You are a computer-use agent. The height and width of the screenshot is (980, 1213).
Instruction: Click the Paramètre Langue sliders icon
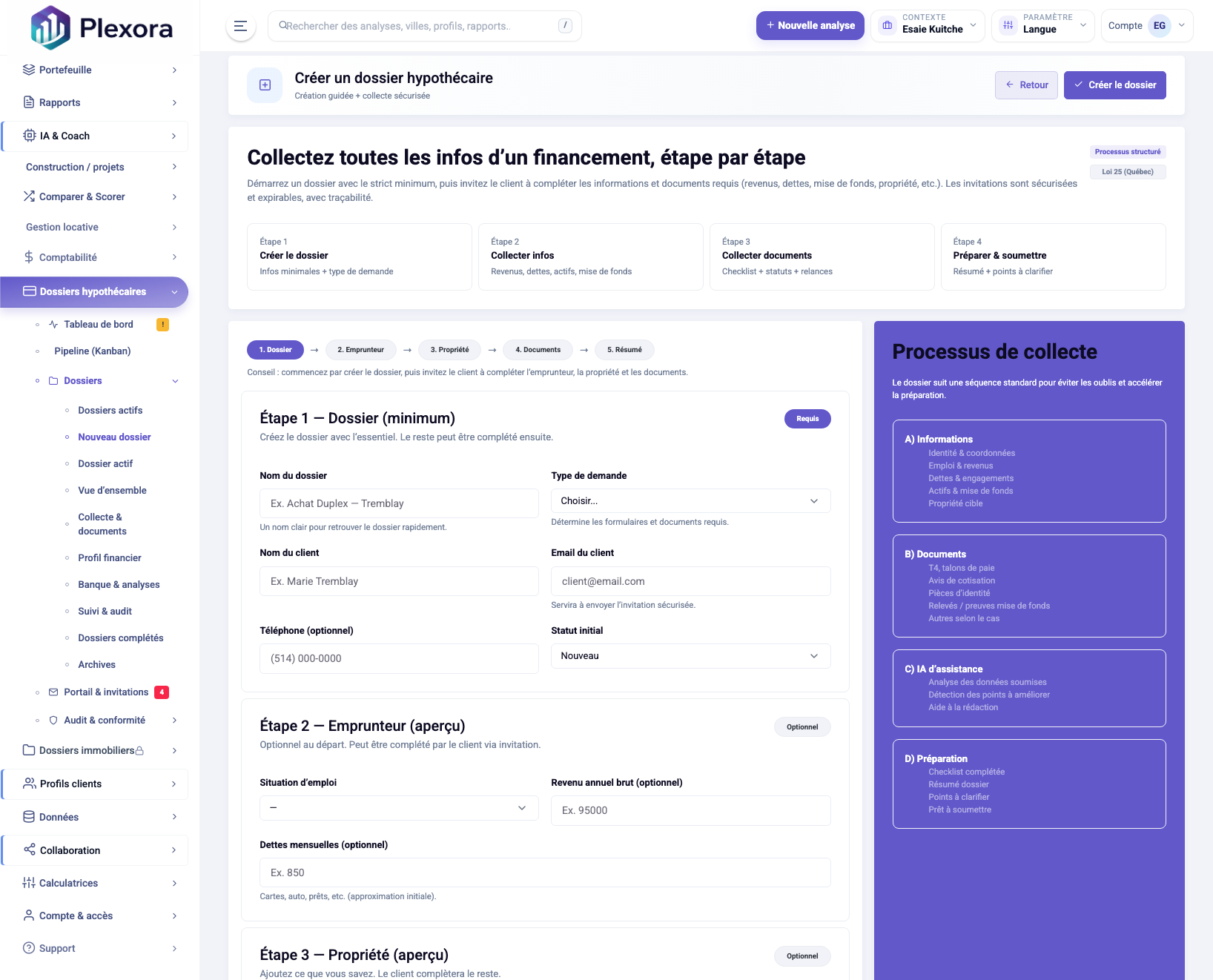coord(1008,26)
